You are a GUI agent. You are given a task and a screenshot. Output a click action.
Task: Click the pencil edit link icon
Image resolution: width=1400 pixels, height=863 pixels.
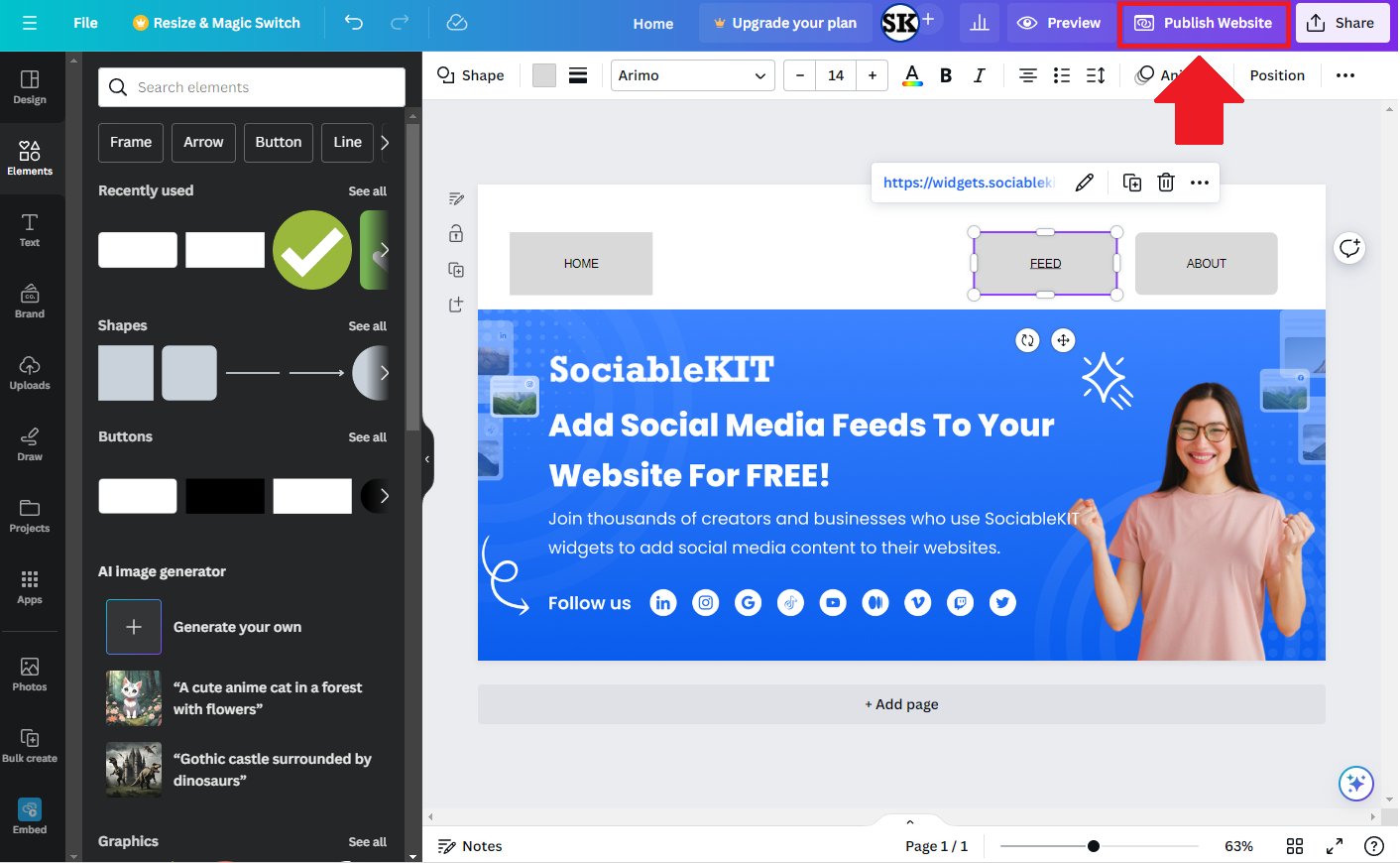pos(1085,183)
